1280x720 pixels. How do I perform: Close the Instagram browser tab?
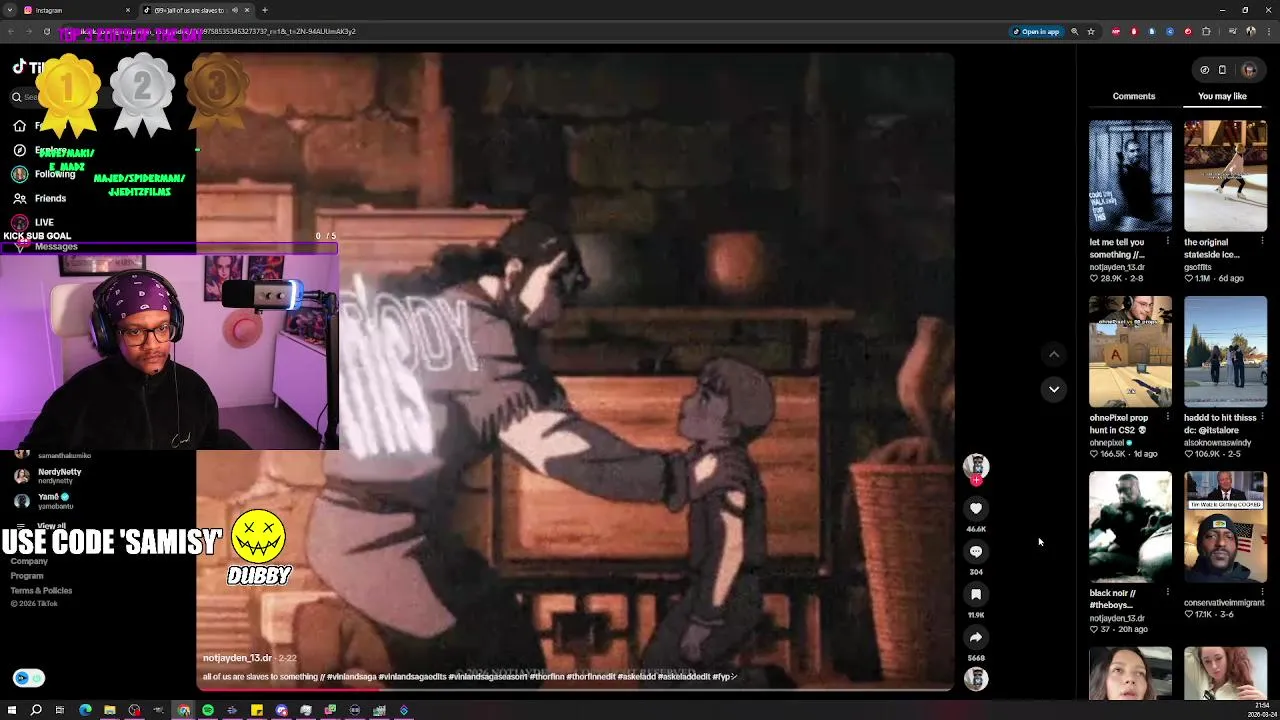pyautogui.click(x=128, y=10)
